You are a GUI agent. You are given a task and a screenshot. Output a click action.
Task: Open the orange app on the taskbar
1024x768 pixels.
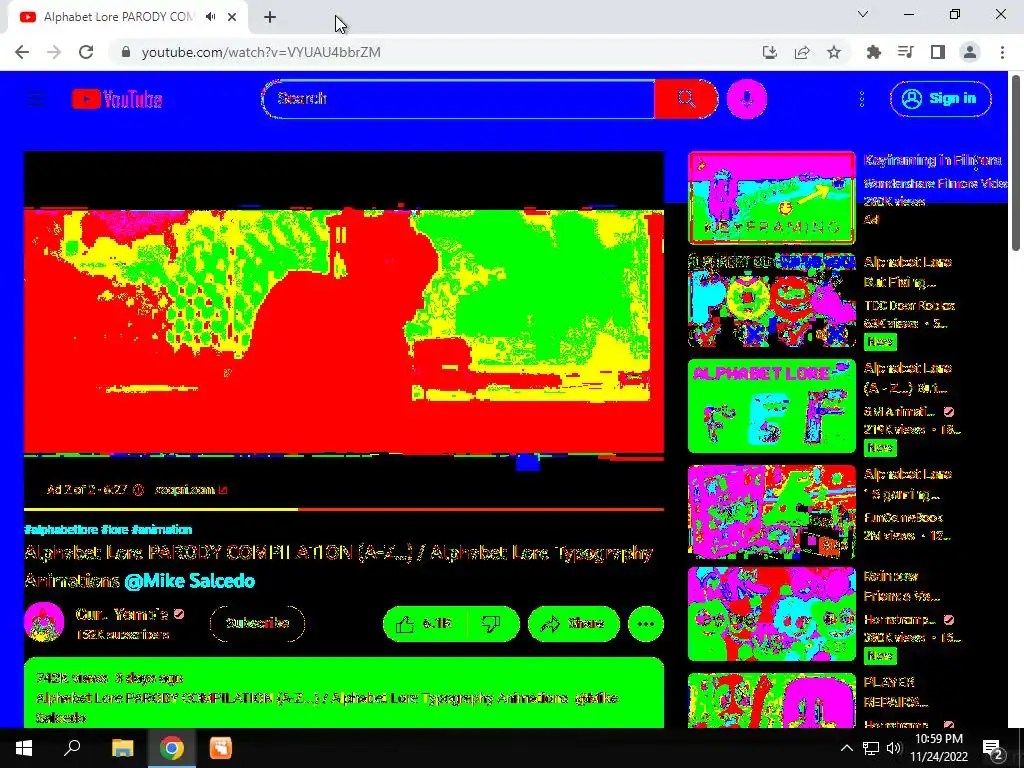tap(221, 748)
